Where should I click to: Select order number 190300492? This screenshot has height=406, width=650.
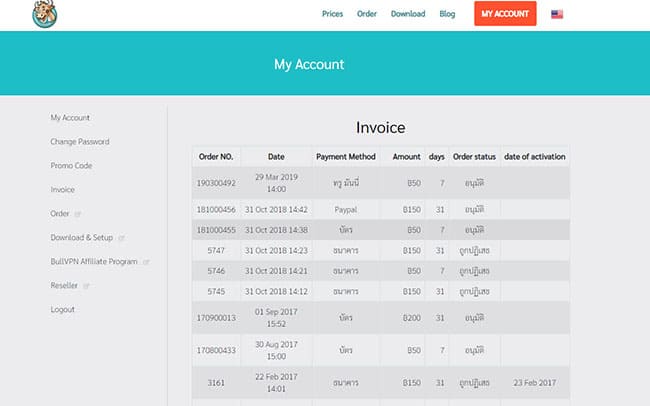pos(216,183)
